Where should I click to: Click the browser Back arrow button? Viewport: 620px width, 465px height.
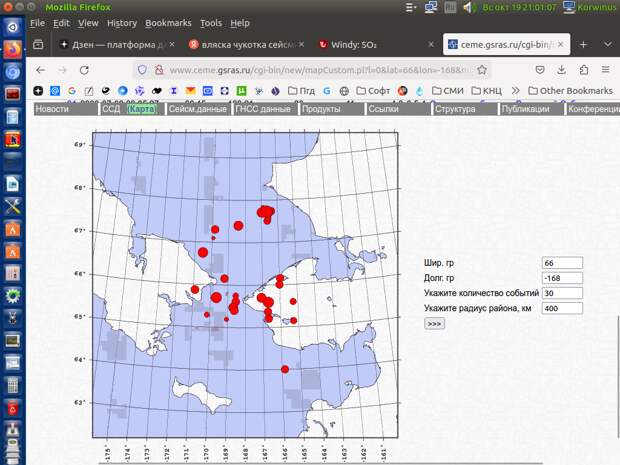(40, 70)
